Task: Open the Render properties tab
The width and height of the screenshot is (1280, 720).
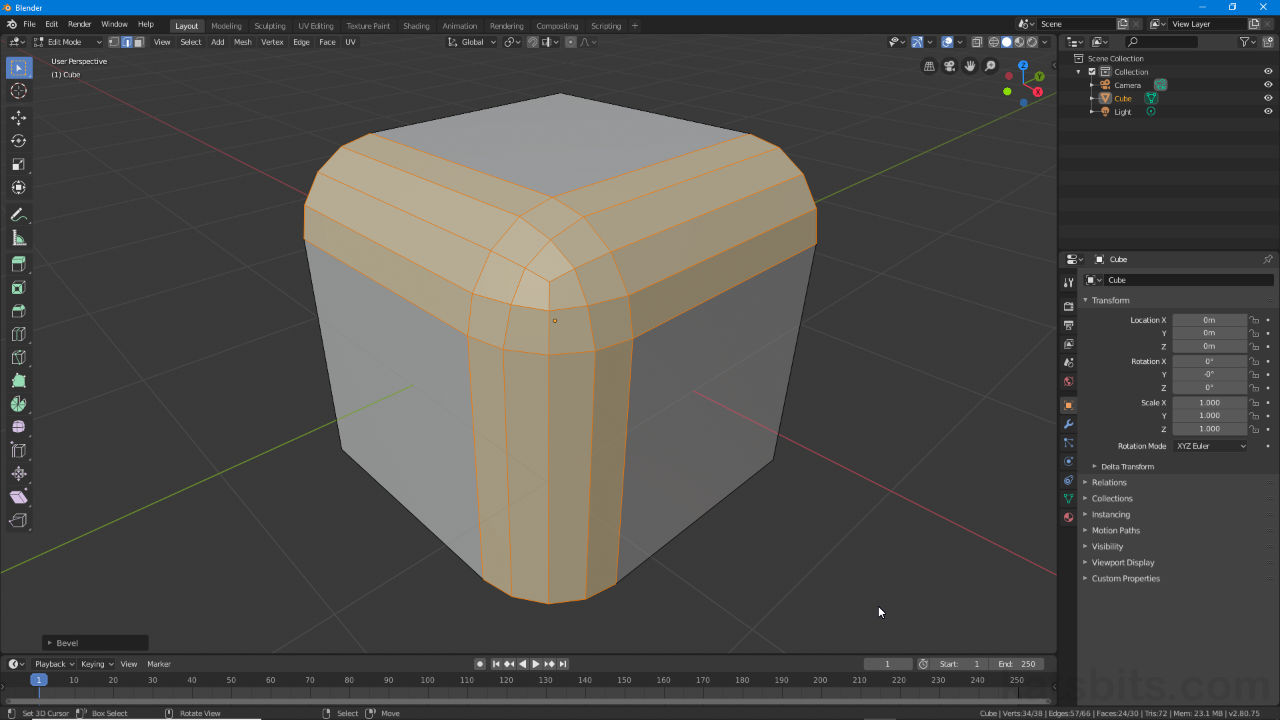Action: (1068, 306)
